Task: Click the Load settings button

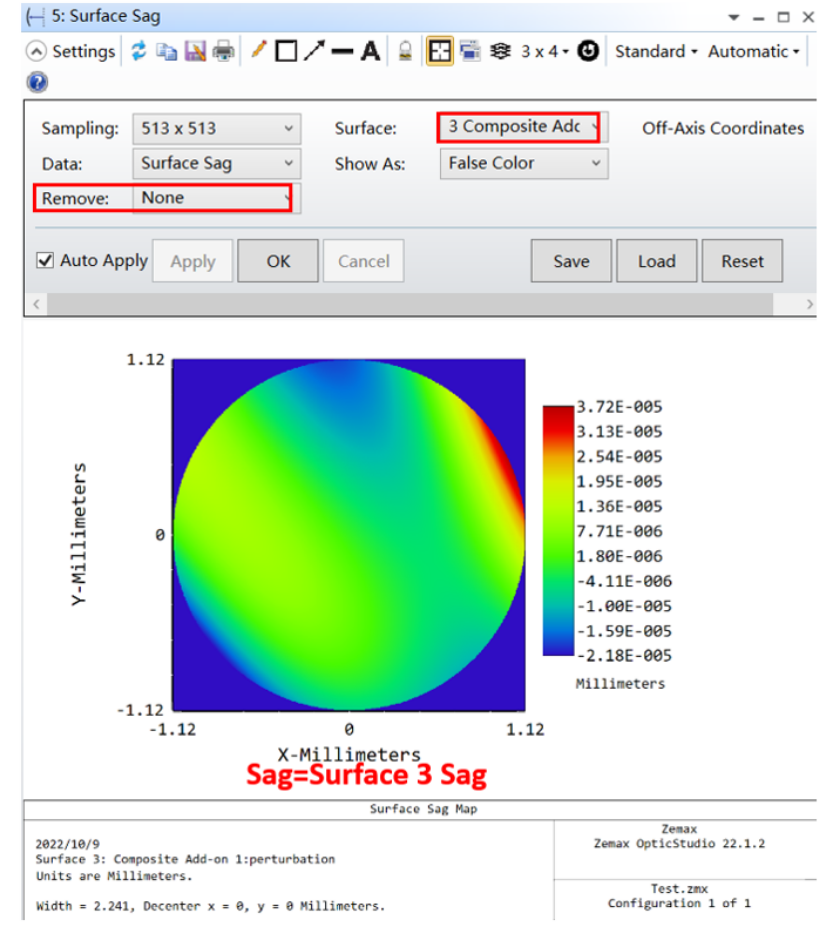Action: (x=657, y=261)
